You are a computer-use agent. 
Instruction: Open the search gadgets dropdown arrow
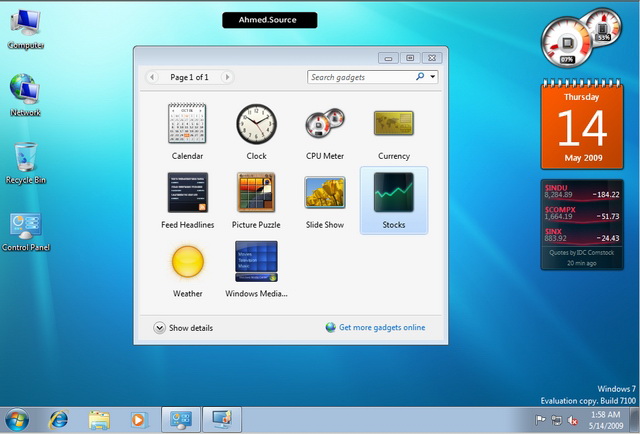tap(433, 77)
